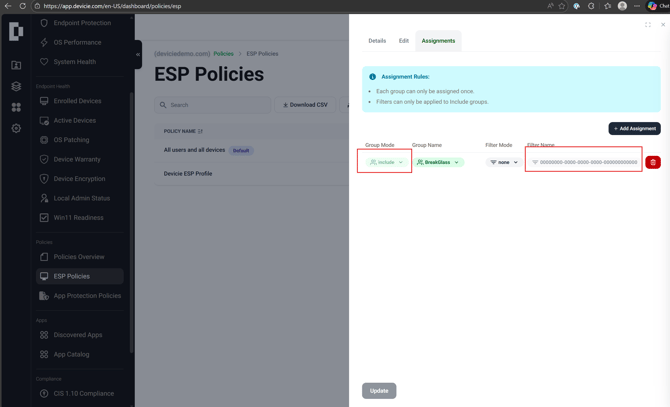Switch to the Assignments tab
The image size is (670, 407).
click(438, 41)
